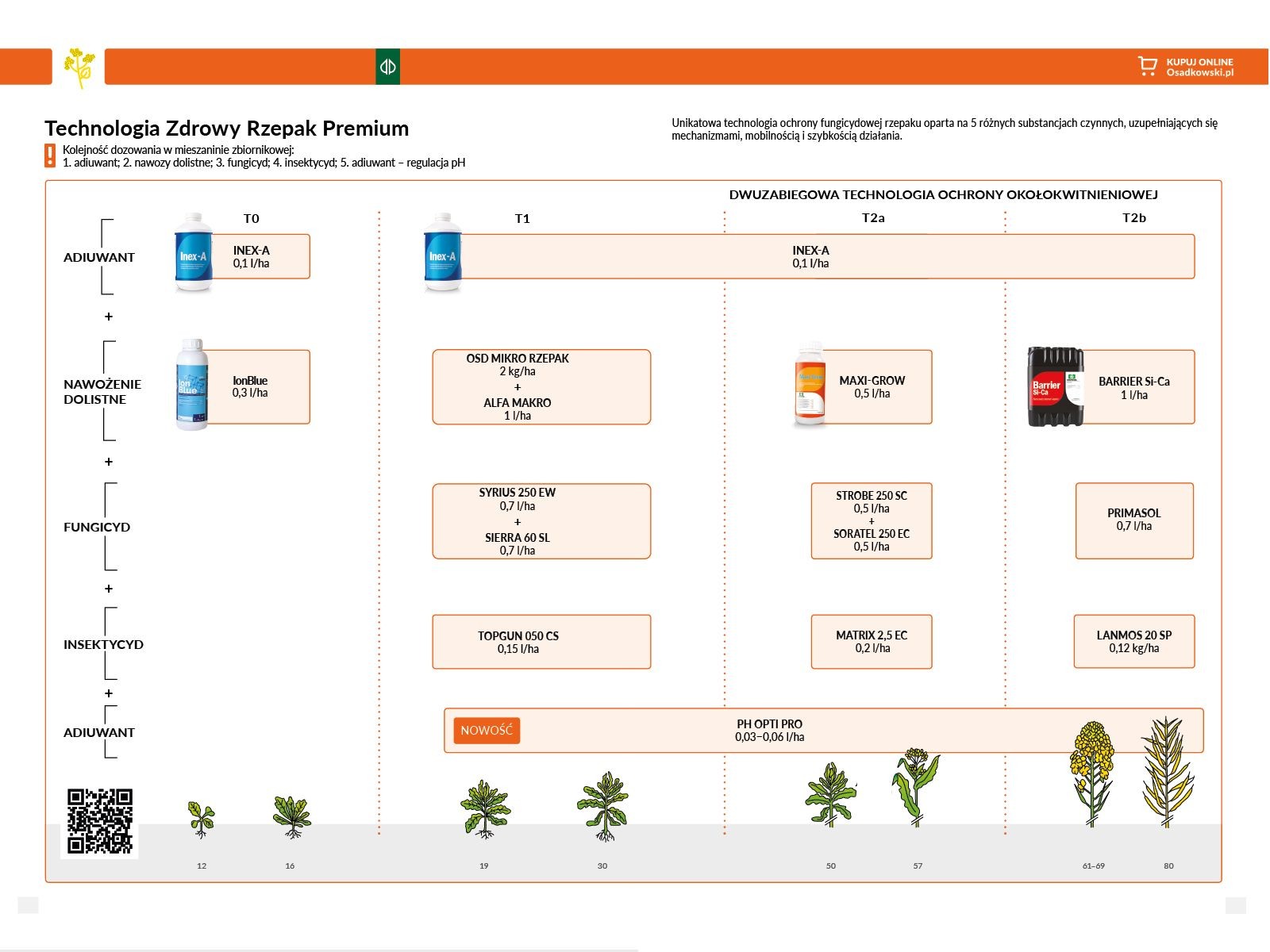Click the plant icon at stage 19
Viewport: 1270px width, 952px height.
point(485,809)
